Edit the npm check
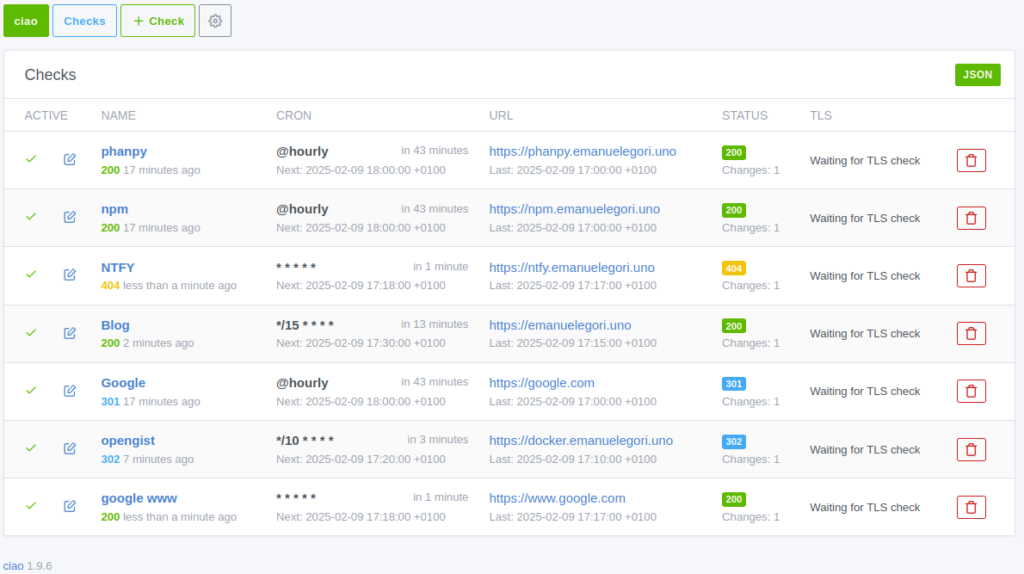 point(70,217)
